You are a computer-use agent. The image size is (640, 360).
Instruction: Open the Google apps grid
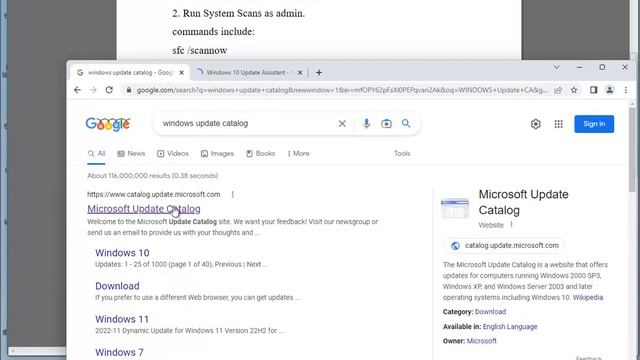[x=558, y=124]
